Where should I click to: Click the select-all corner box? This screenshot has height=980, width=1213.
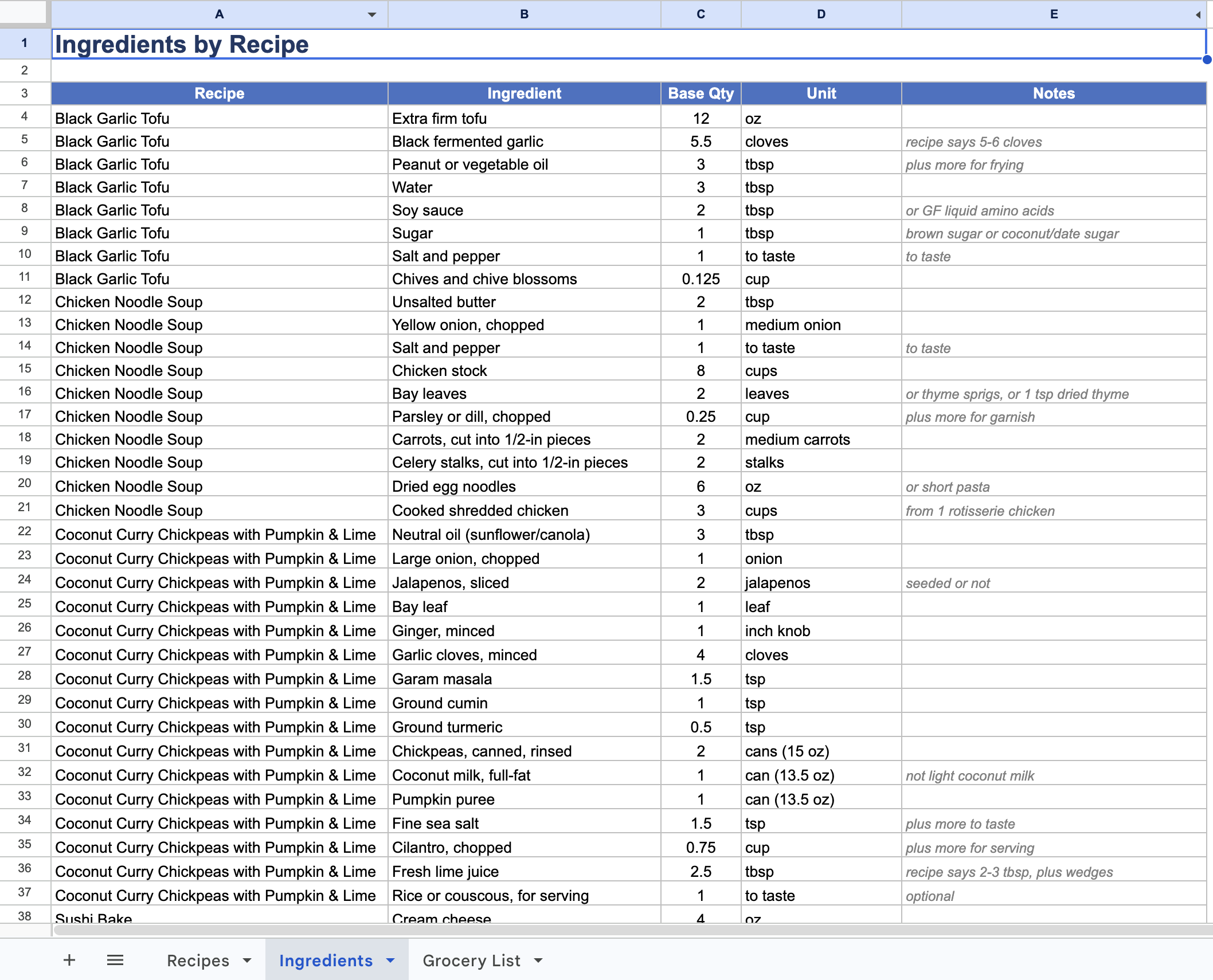[23, 12]
